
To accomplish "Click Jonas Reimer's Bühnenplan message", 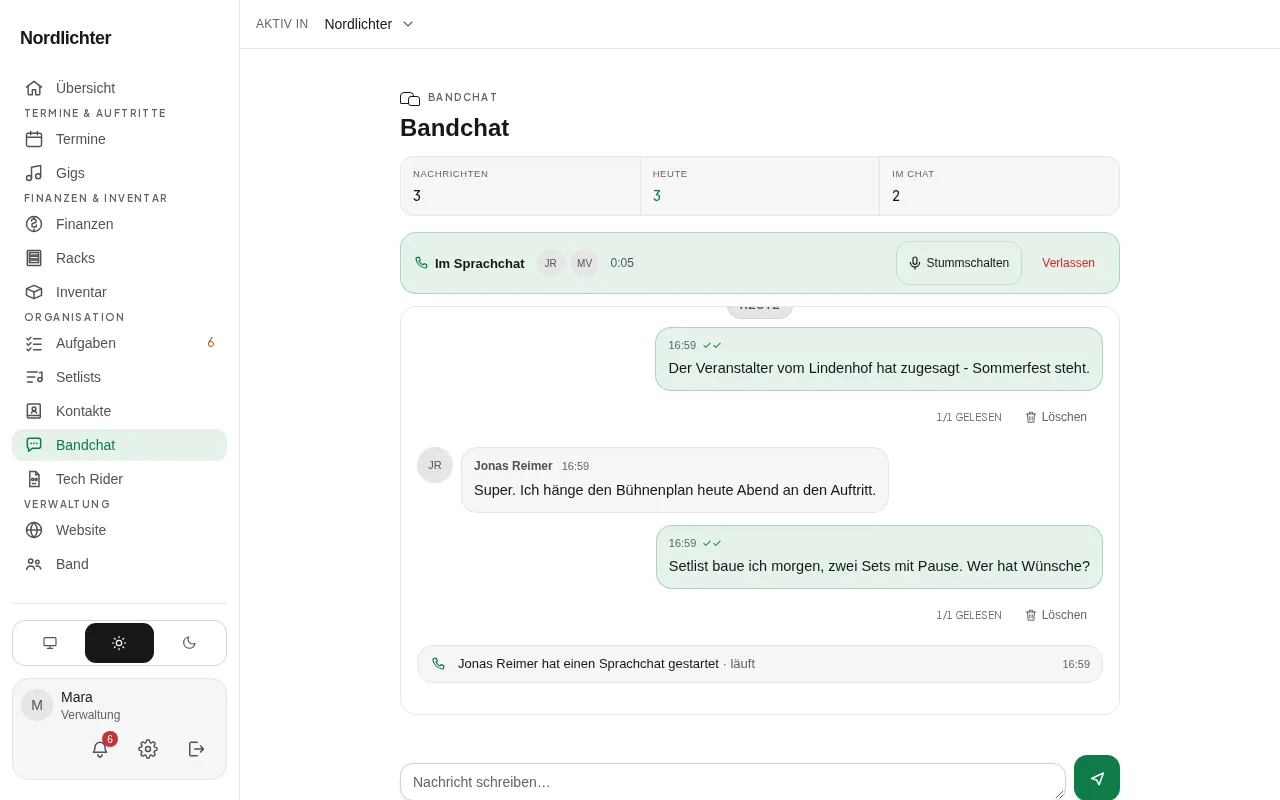I will 675,480.
